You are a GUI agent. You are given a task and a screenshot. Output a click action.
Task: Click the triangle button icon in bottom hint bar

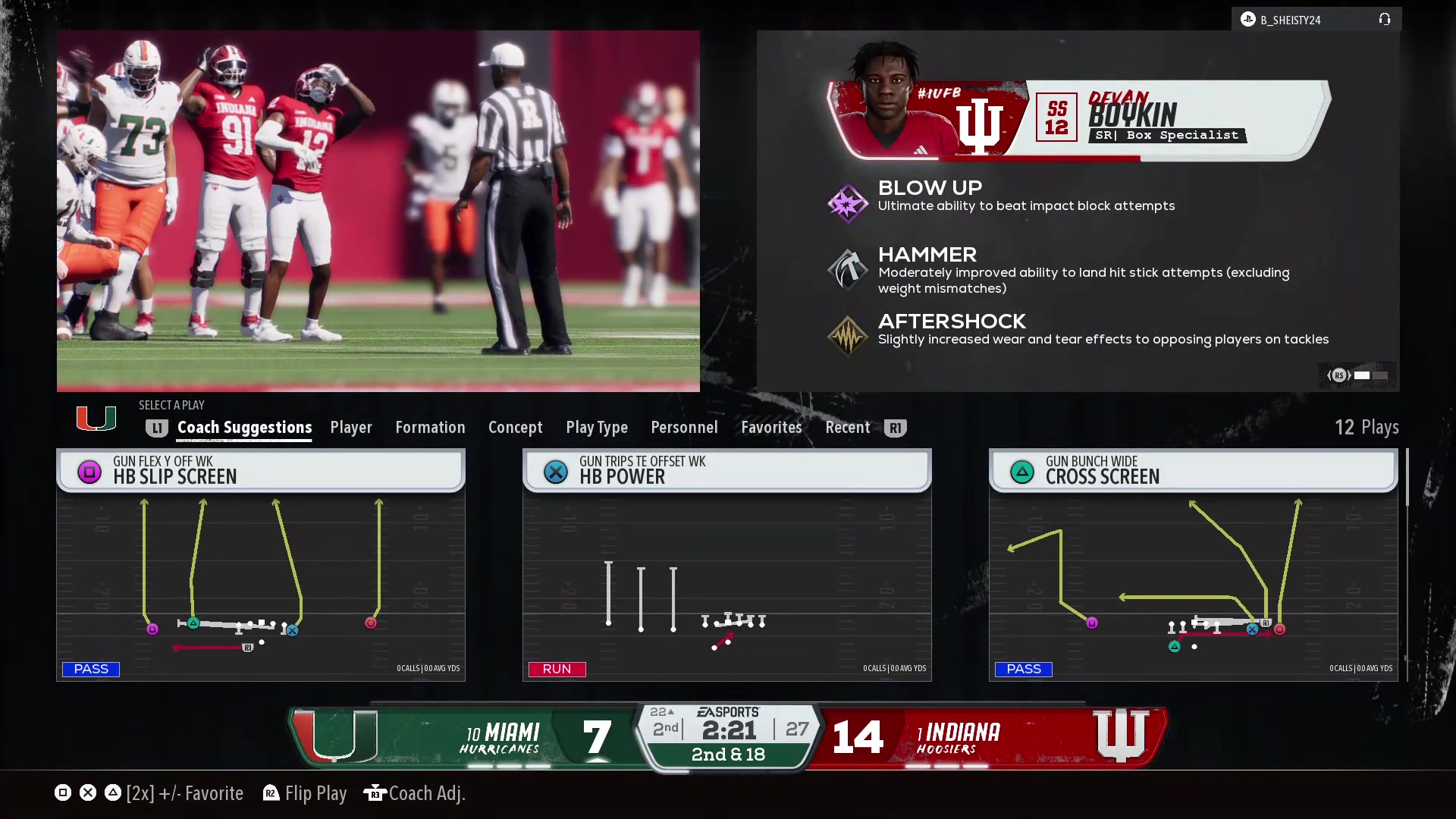pyautogui.click(x=113, y=792)
